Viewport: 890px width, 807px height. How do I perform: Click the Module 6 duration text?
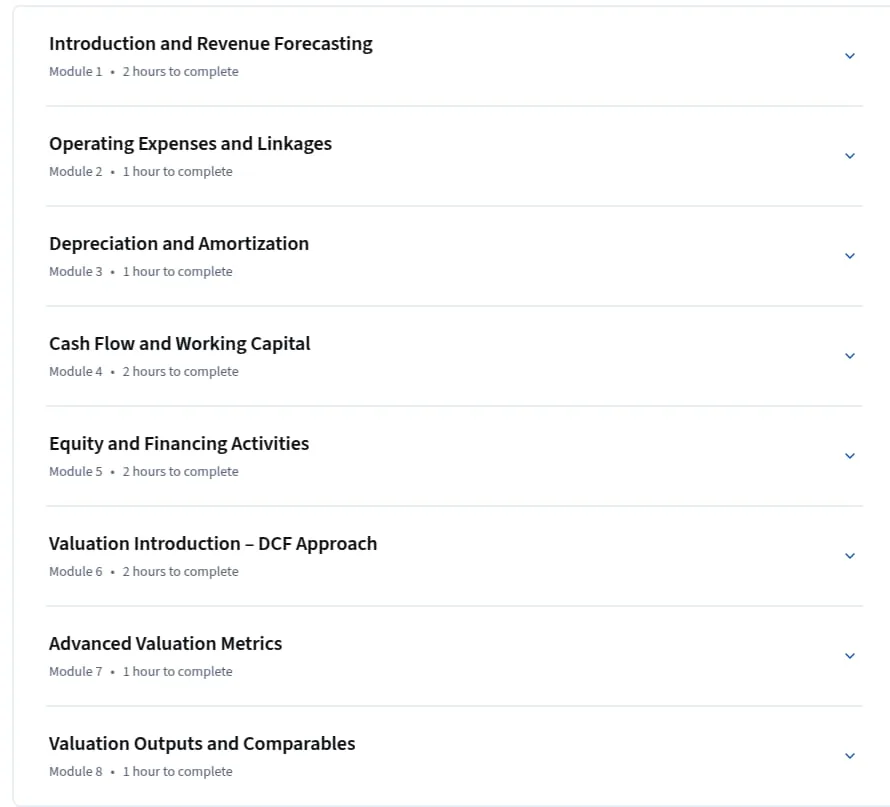click(x=180, y=571)
